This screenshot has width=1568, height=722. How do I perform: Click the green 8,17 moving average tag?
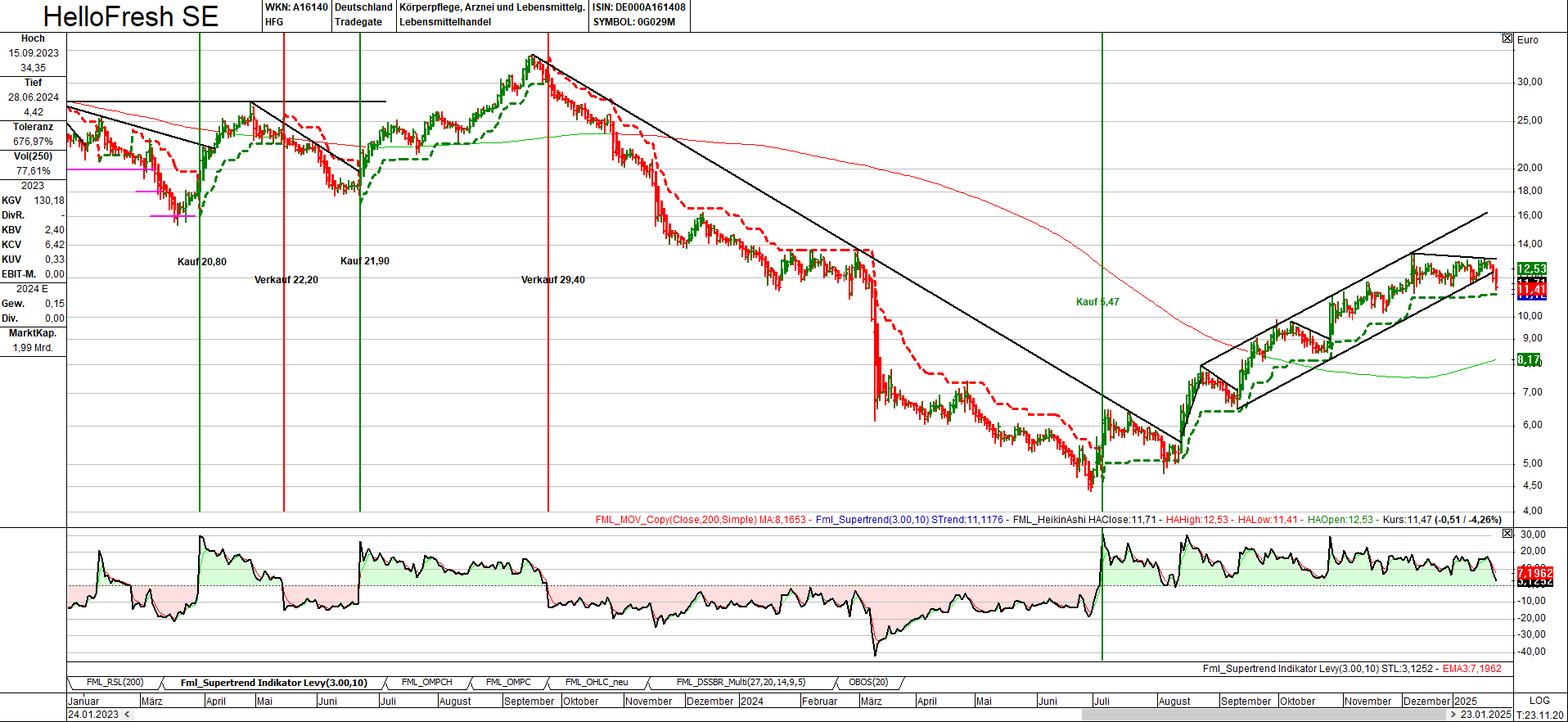(x=1529, y=360)
